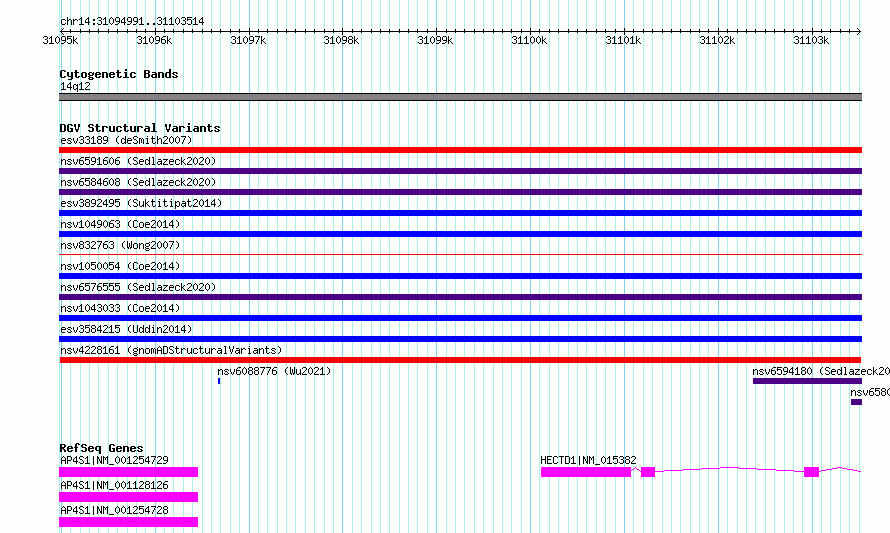Screen dimensions: 890x533
Task: Select the nsv1043033 (Coe2014) variant label
Action: [120, 308]
